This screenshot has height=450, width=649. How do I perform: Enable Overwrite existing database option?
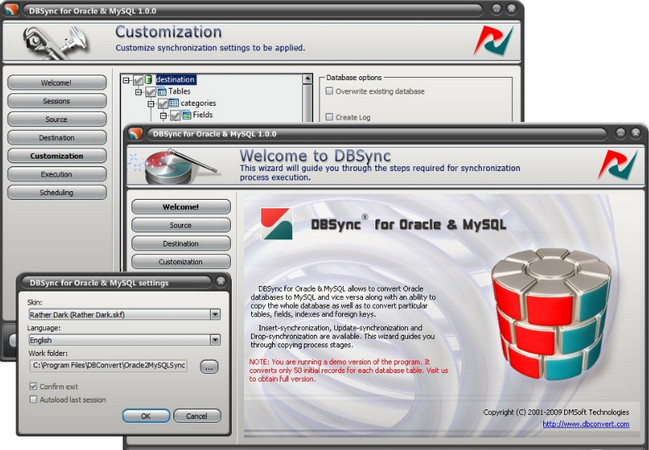click(x=329, y=91)
